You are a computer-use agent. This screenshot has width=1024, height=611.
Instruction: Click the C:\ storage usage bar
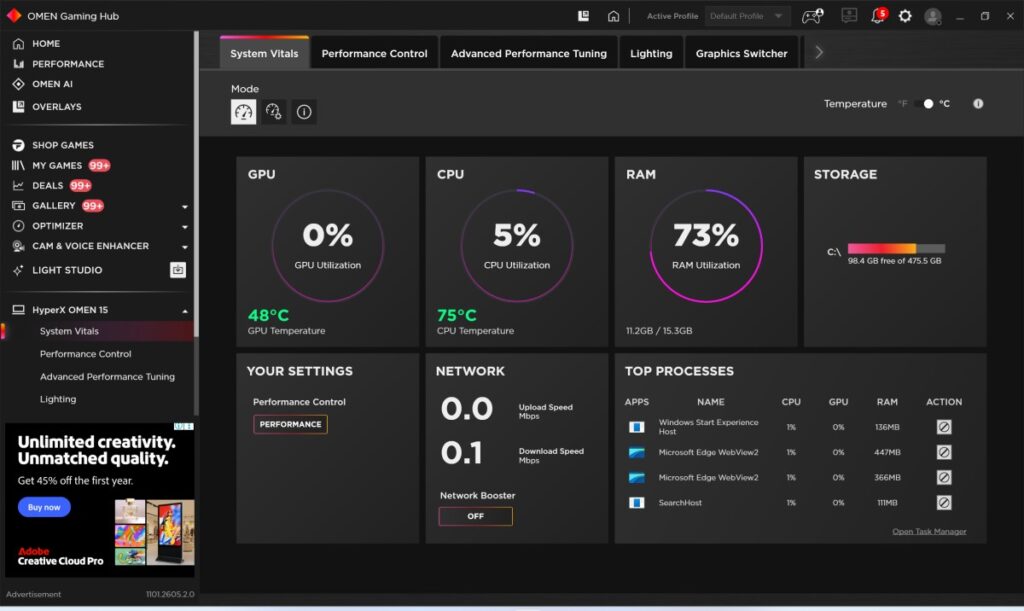point(896,248)
